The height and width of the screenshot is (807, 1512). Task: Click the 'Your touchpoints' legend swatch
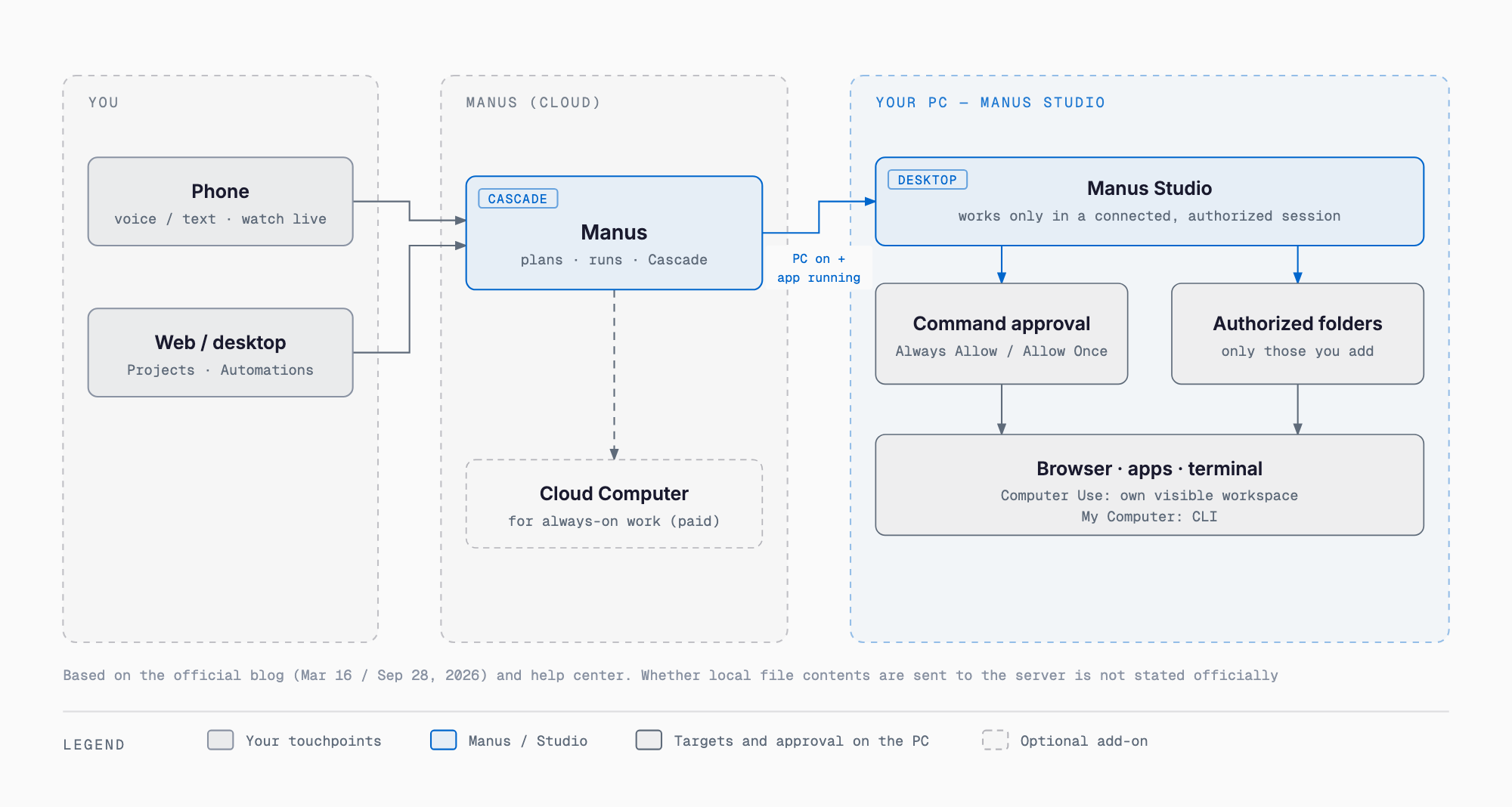coord(221,740)
